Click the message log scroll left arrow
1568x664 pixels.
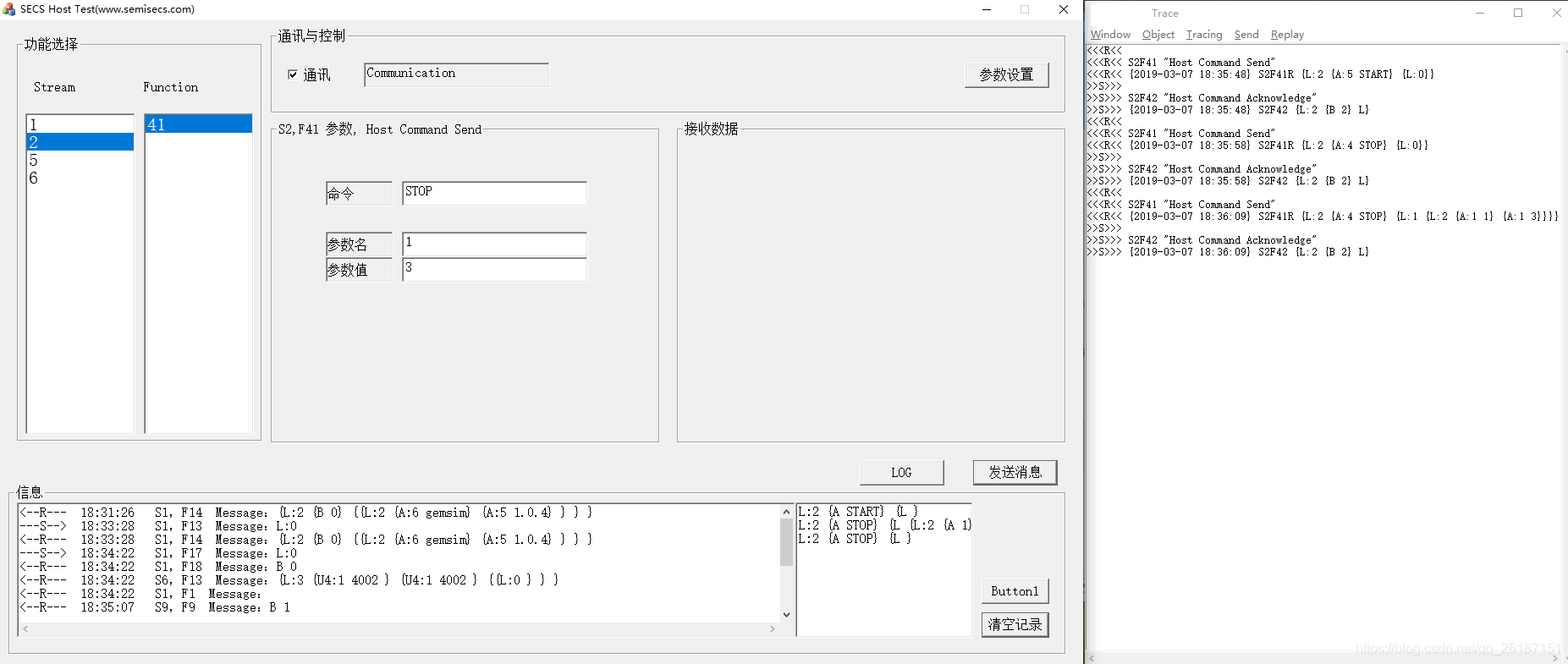coord(25,628)
